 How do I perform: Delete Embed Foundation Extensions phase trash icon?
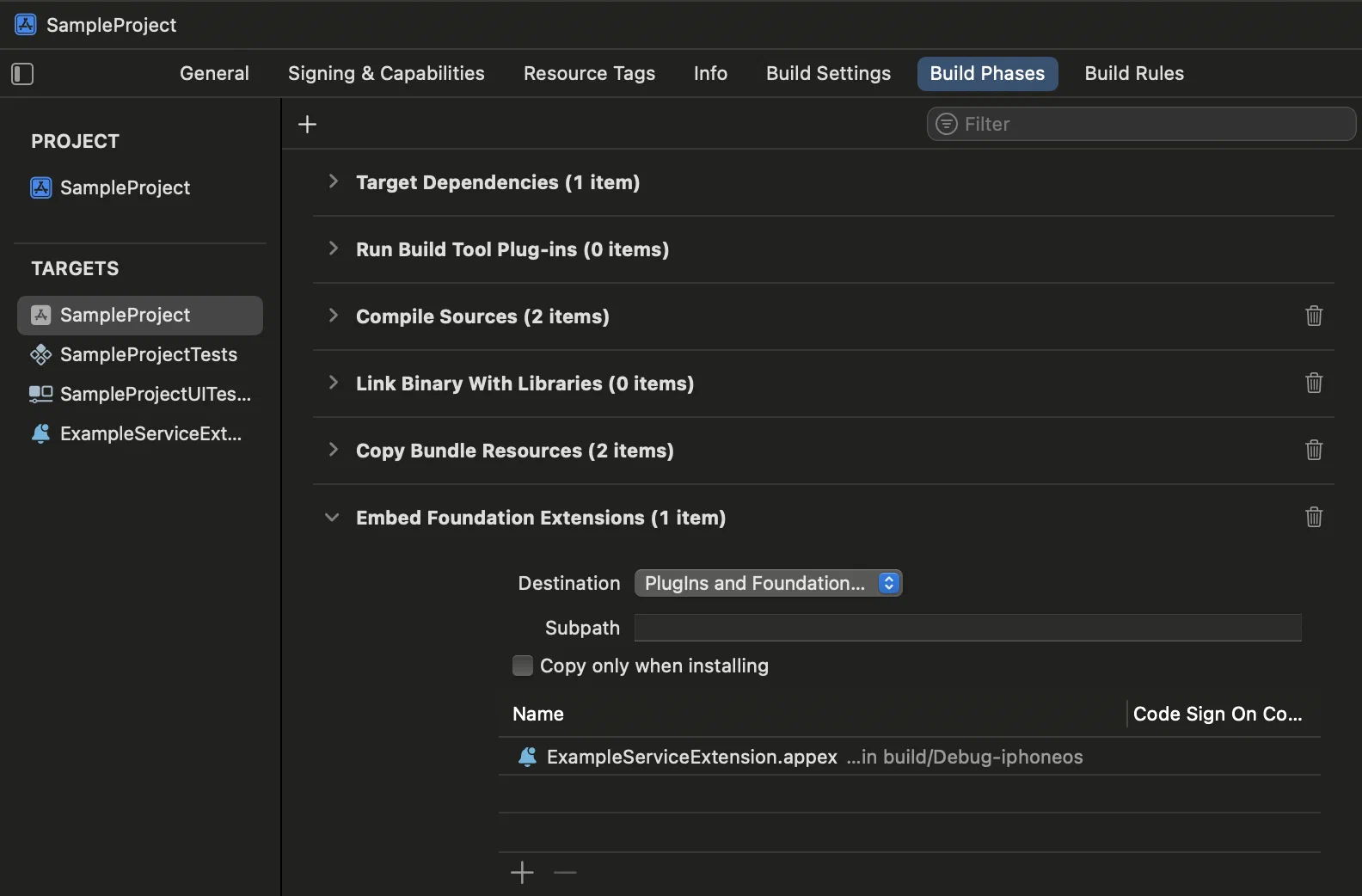(1313, 518)
